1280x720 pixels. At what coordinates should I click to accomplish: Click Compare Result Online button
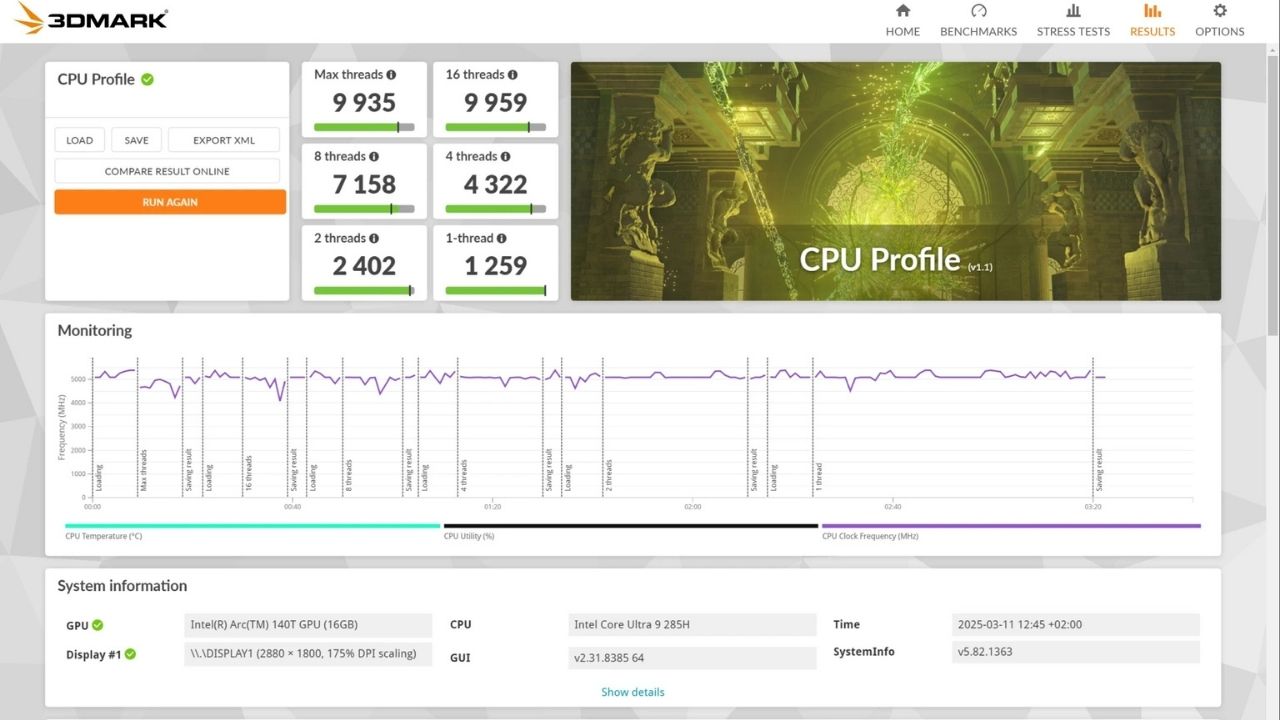[167, 171]
